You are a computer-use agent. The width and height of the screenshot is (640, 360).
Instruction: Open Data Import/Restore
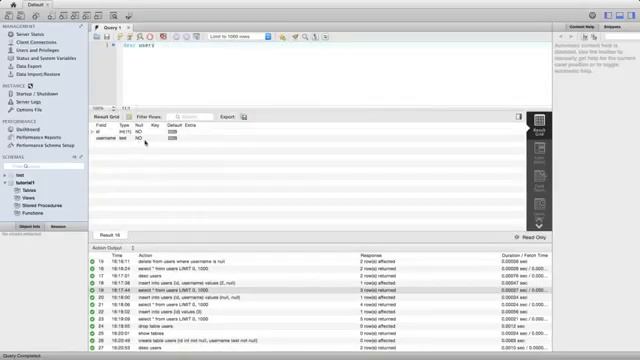38,74
